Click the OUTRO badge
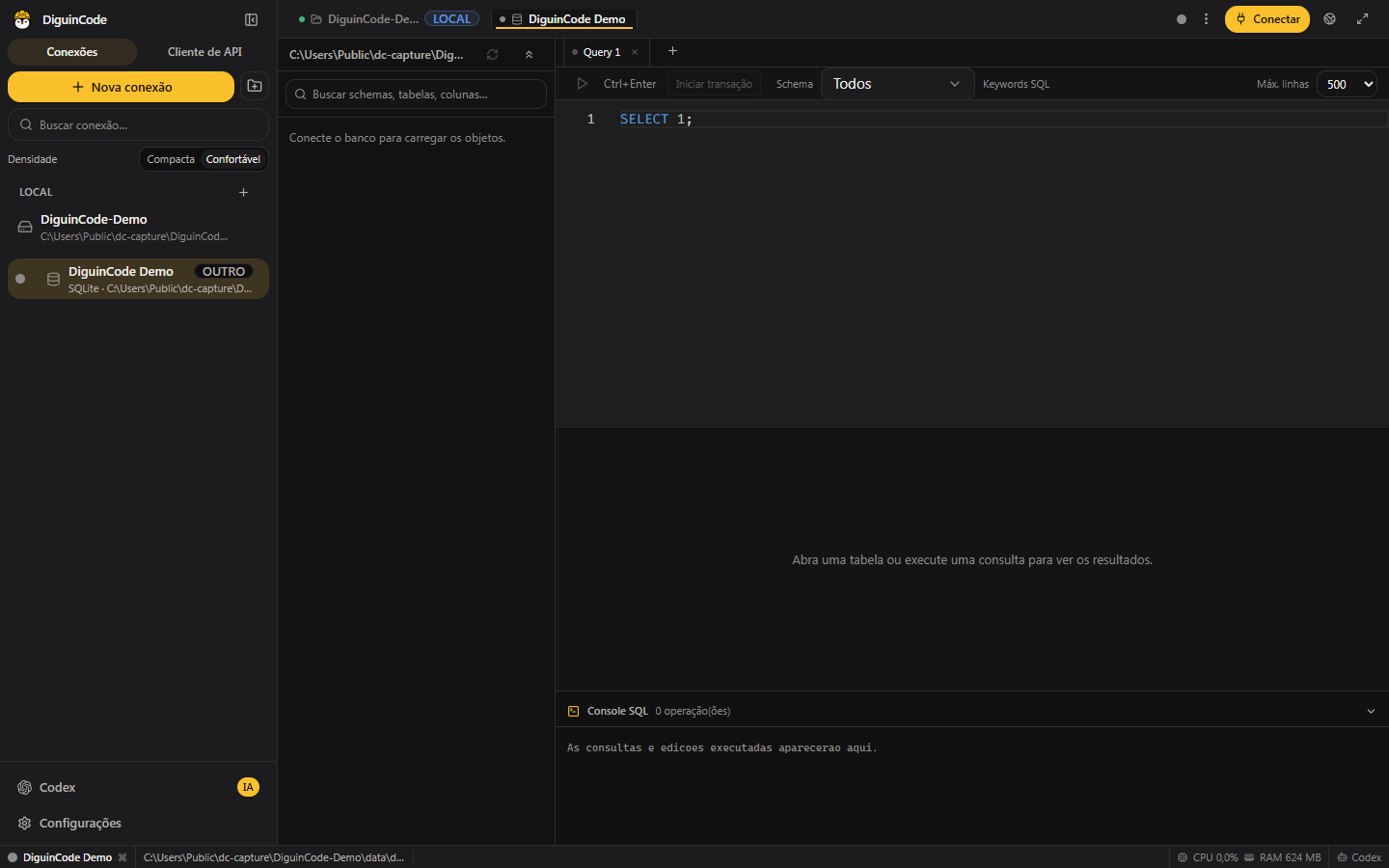Viewport: 1389px width, 868px height. (x=224, y=272)
